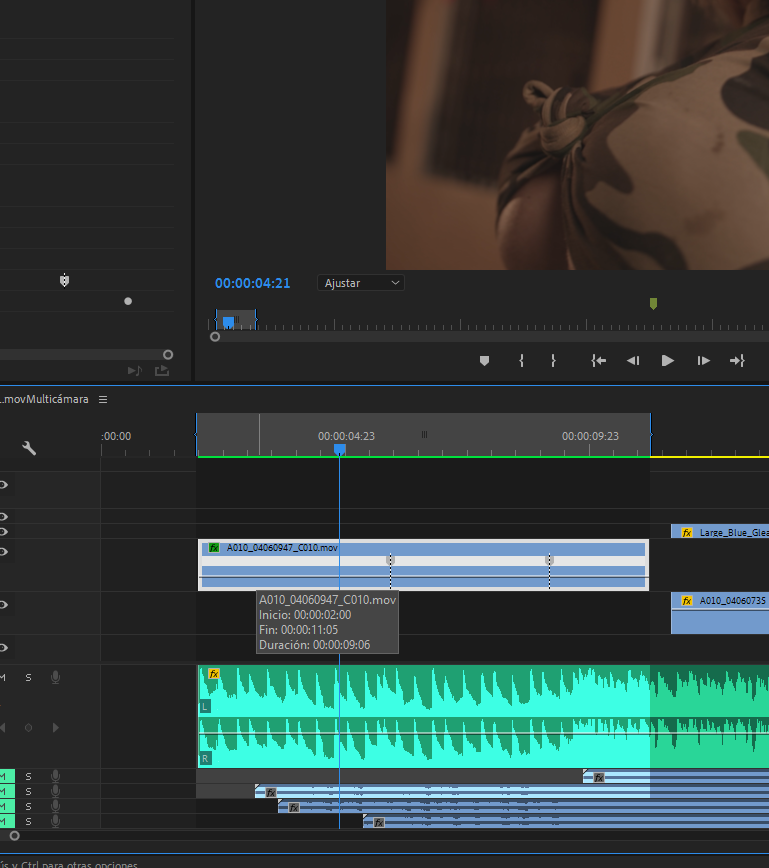Select the first keyframe on the selected clip
Screen dimensions: 769x868
(x=390, y=560)
